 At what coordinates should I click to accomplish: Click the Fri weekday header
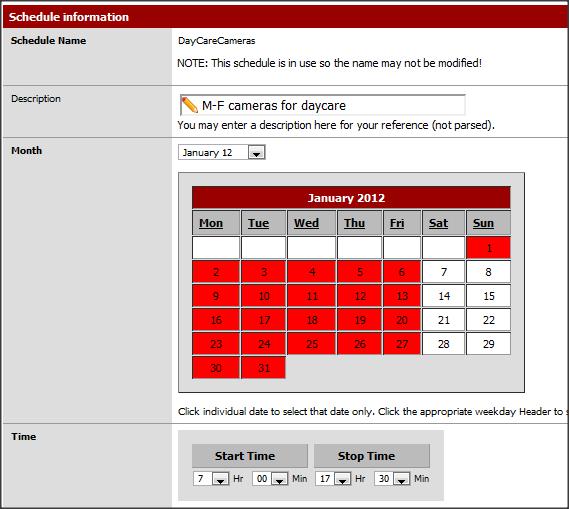[x=397, y=223]
